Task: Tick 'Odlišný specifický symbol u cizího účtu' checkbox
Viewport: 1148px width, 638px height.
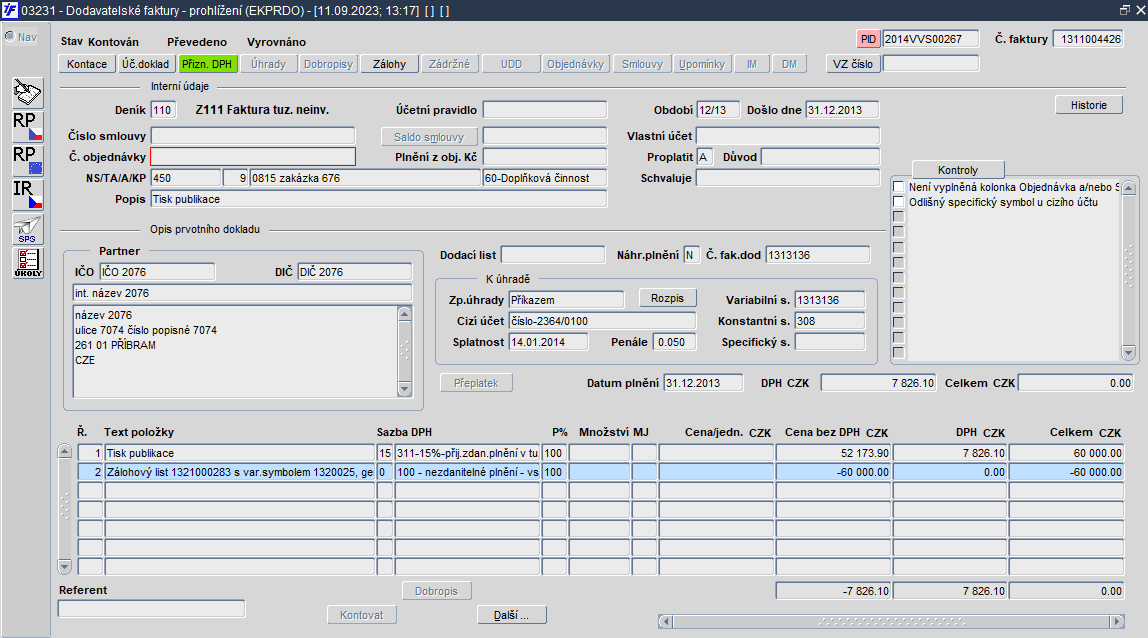Action: pyautogui.click(x=898, y=202)
